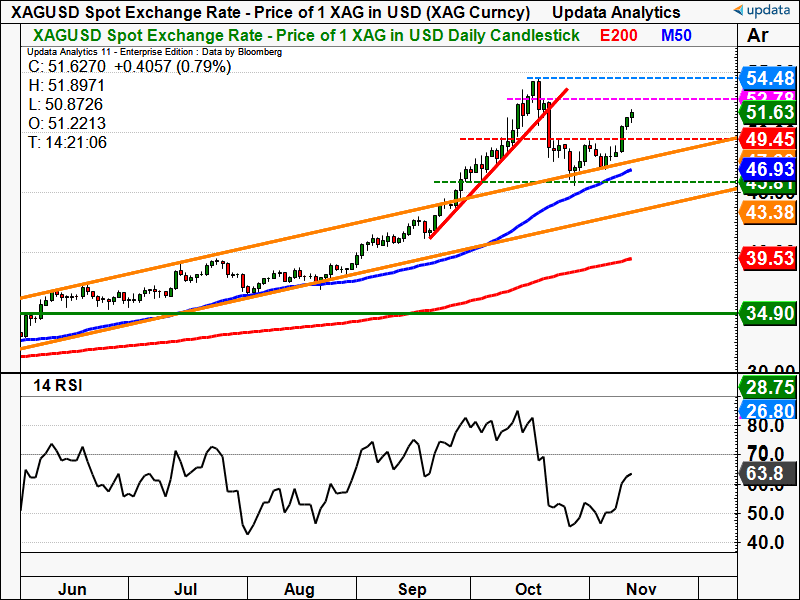Screen dimensions: 800x600
Task: Click the green 34.90 support level tag
Action: tap(767, 314)
